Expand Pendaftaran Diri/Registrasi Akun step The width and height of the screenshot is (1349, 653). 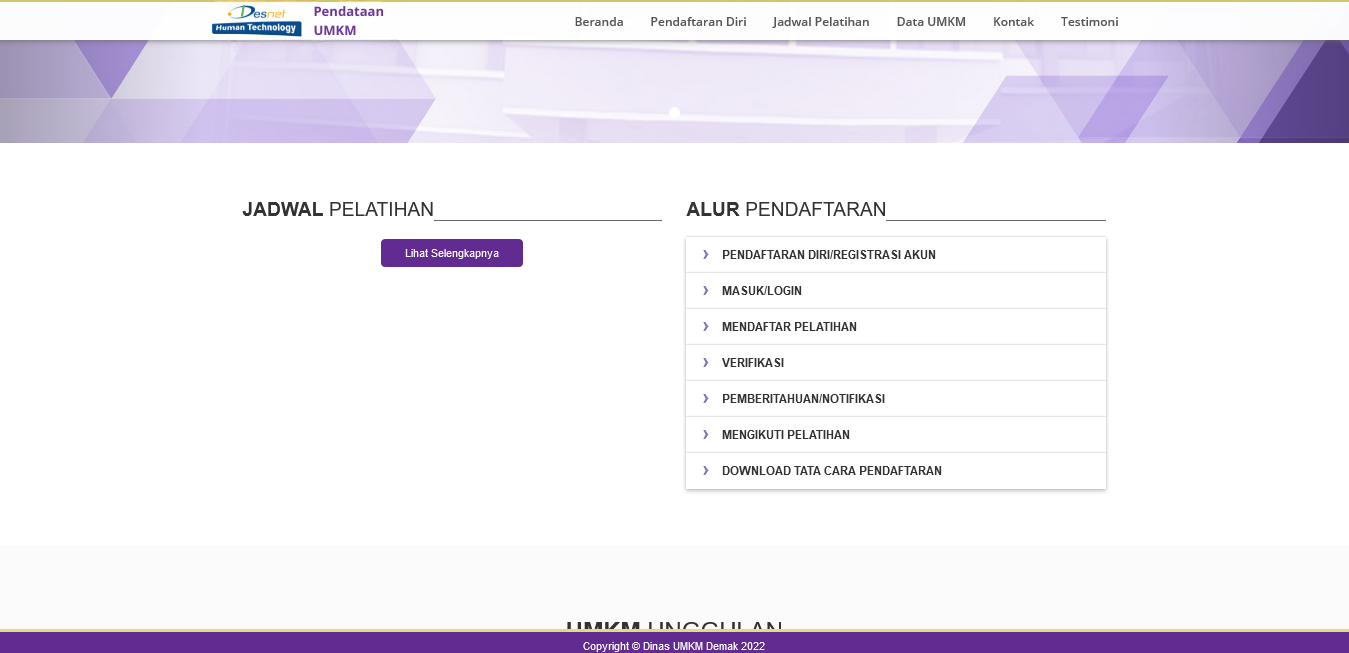pos(828,255)
